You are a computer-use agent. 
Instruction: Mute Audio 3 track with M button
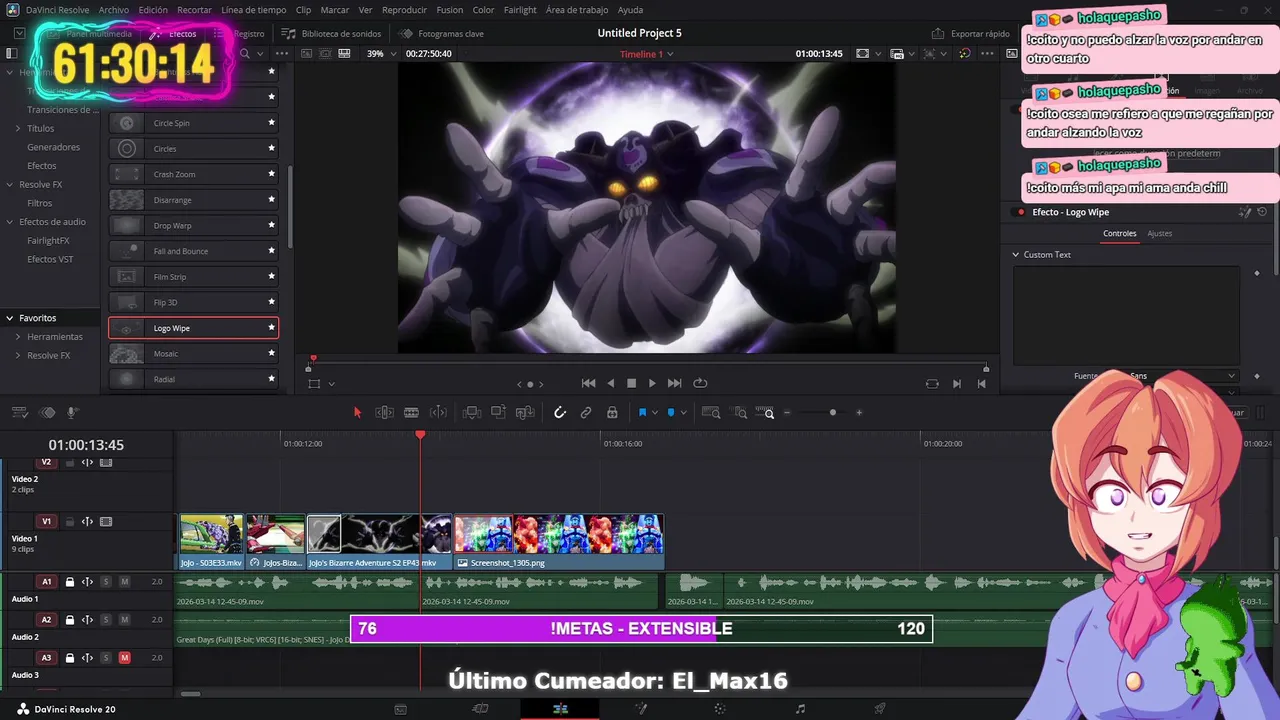(x=125, y=658)
